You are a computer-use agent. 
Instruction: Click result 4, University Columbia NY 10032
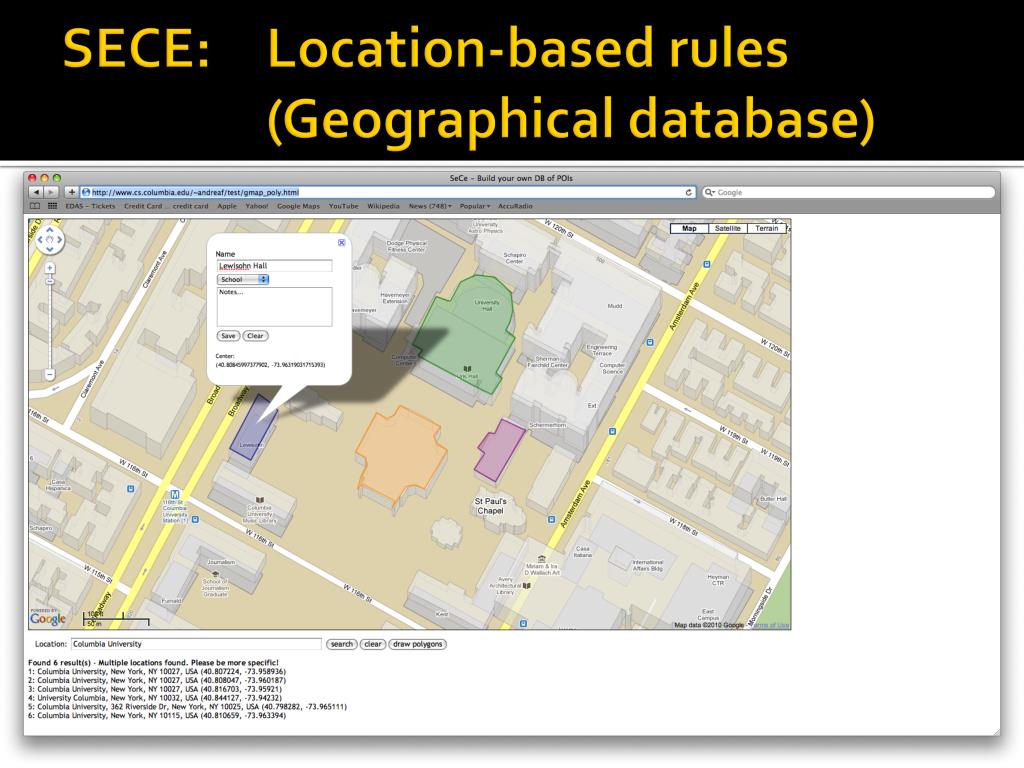[155, 698]
